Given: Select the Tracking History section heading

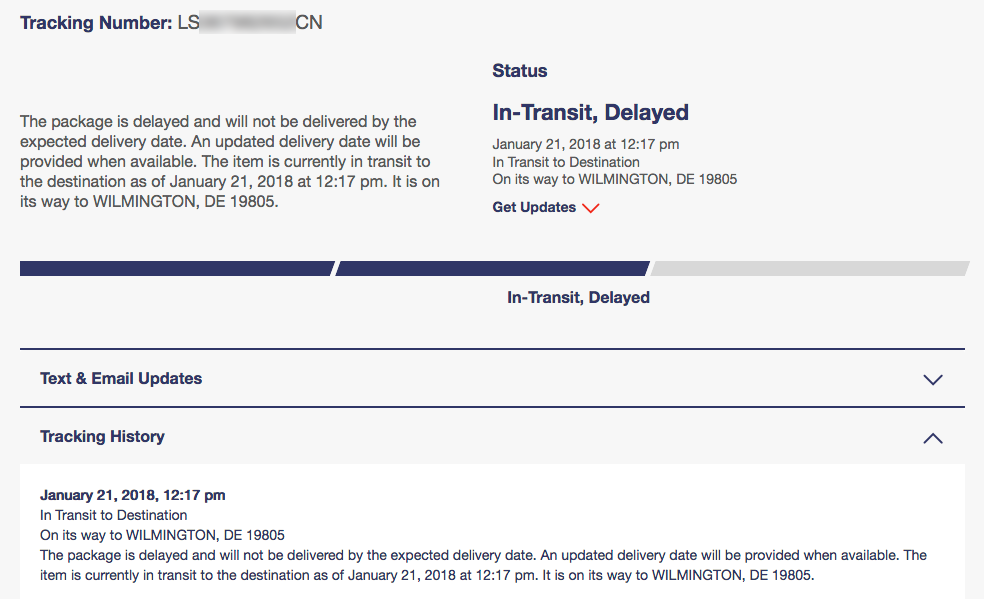Looking at the screenshot, I should (102, 436).
